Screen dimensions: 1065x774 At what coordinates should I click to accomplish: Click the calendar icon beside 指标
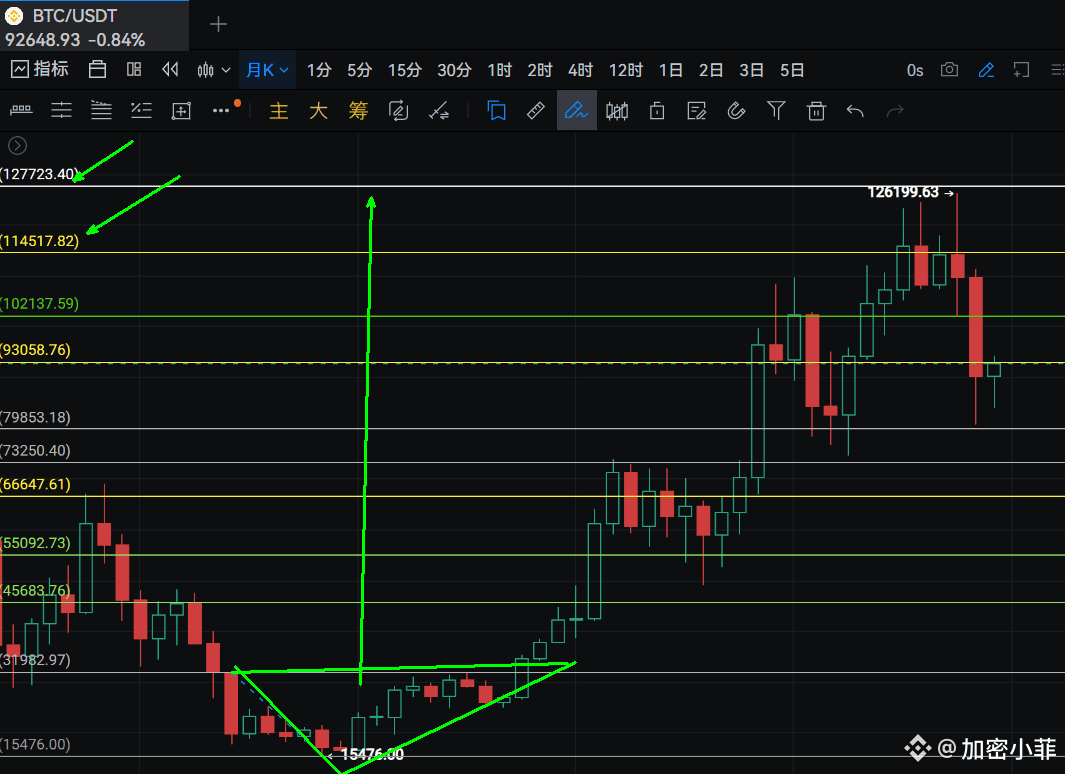pos(97,70)
